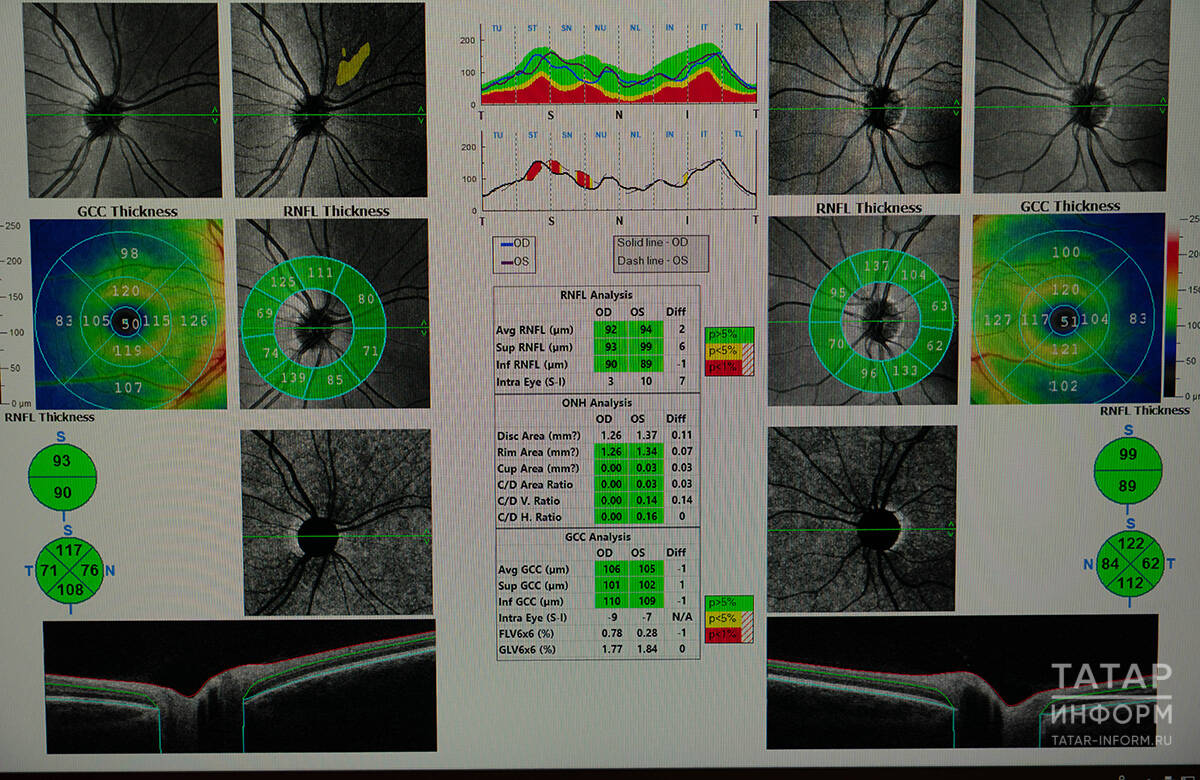The height and width of the screenshot is (780, 1200).
Task: Click the bottom-left B-scan cross-section image
Action: click(x=240, y=686)
